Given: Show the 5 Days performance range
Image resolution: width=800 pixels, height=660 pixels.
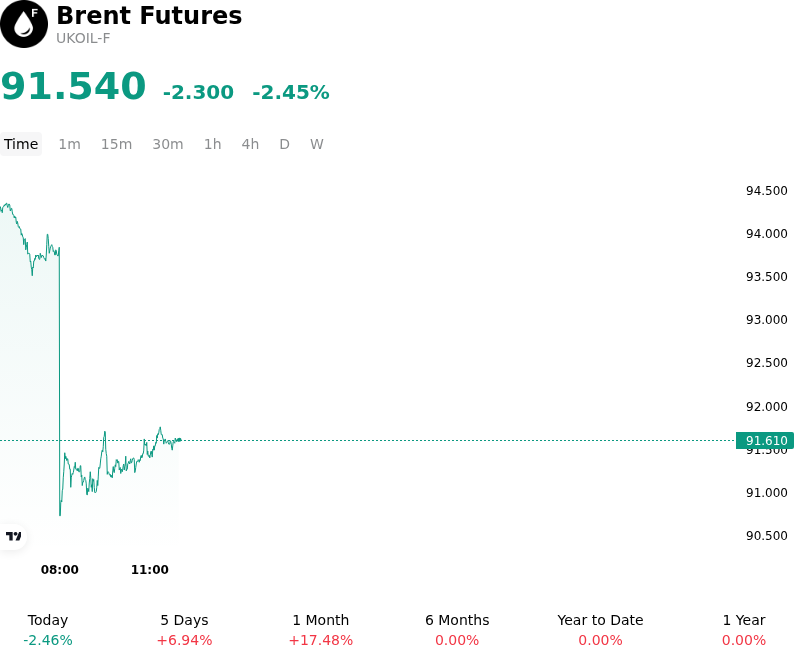Looking at the screenshot, I should click(184, 630).
